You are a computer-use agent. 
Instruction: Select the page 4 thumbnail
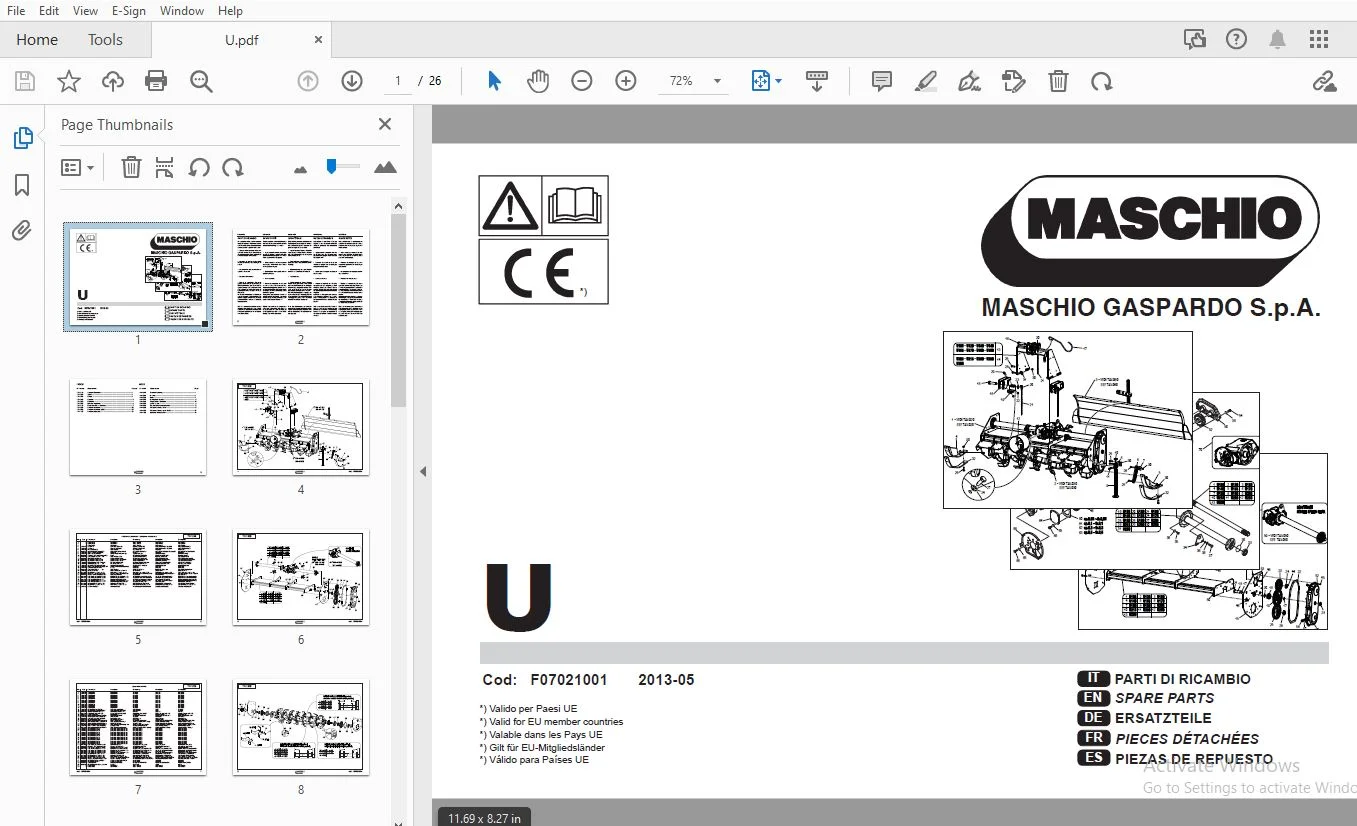point(301,427)
